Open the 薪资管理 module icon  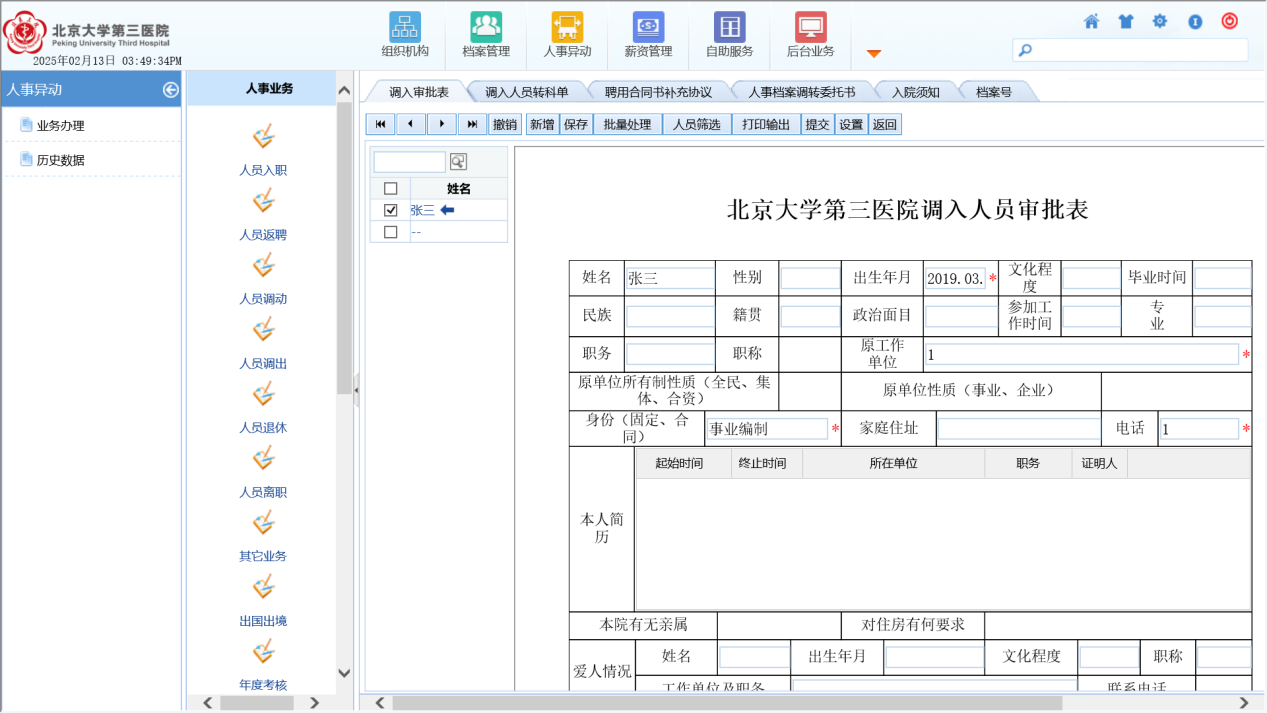(648, 27)
